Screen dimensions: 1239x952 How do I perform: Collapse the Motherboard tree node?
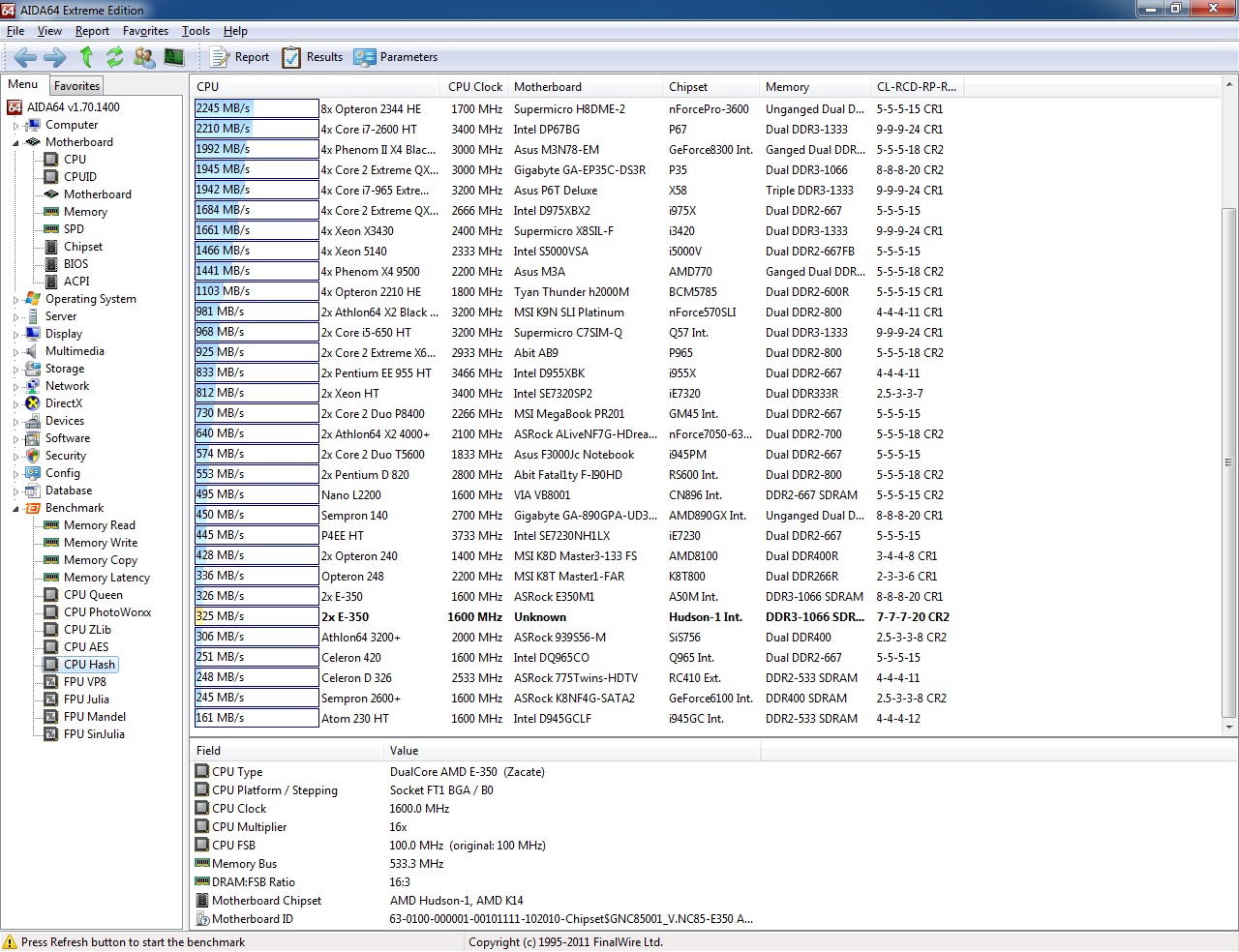(x=15, y=143)
